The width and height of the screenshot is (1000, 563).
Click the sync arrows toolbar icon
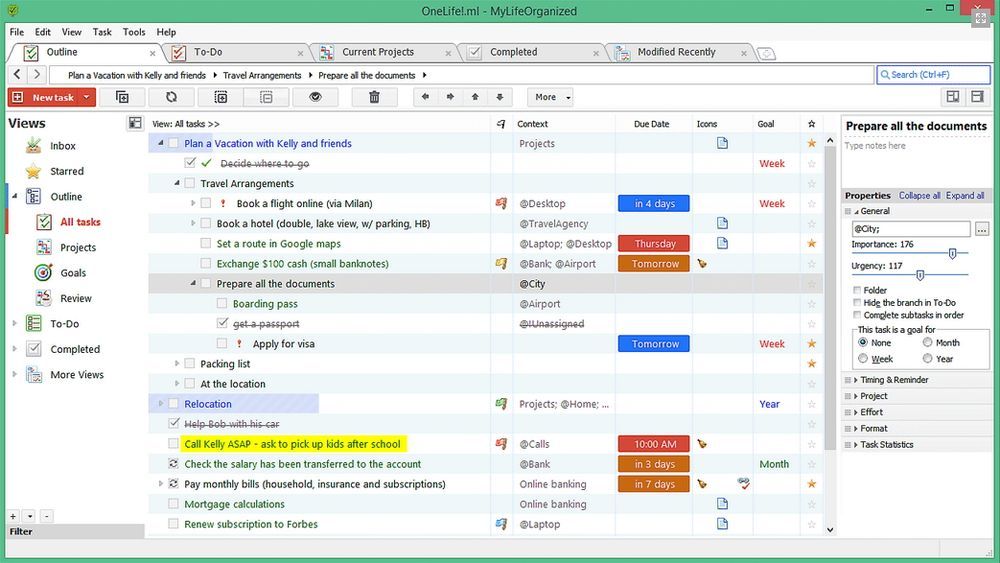(171, 97)
